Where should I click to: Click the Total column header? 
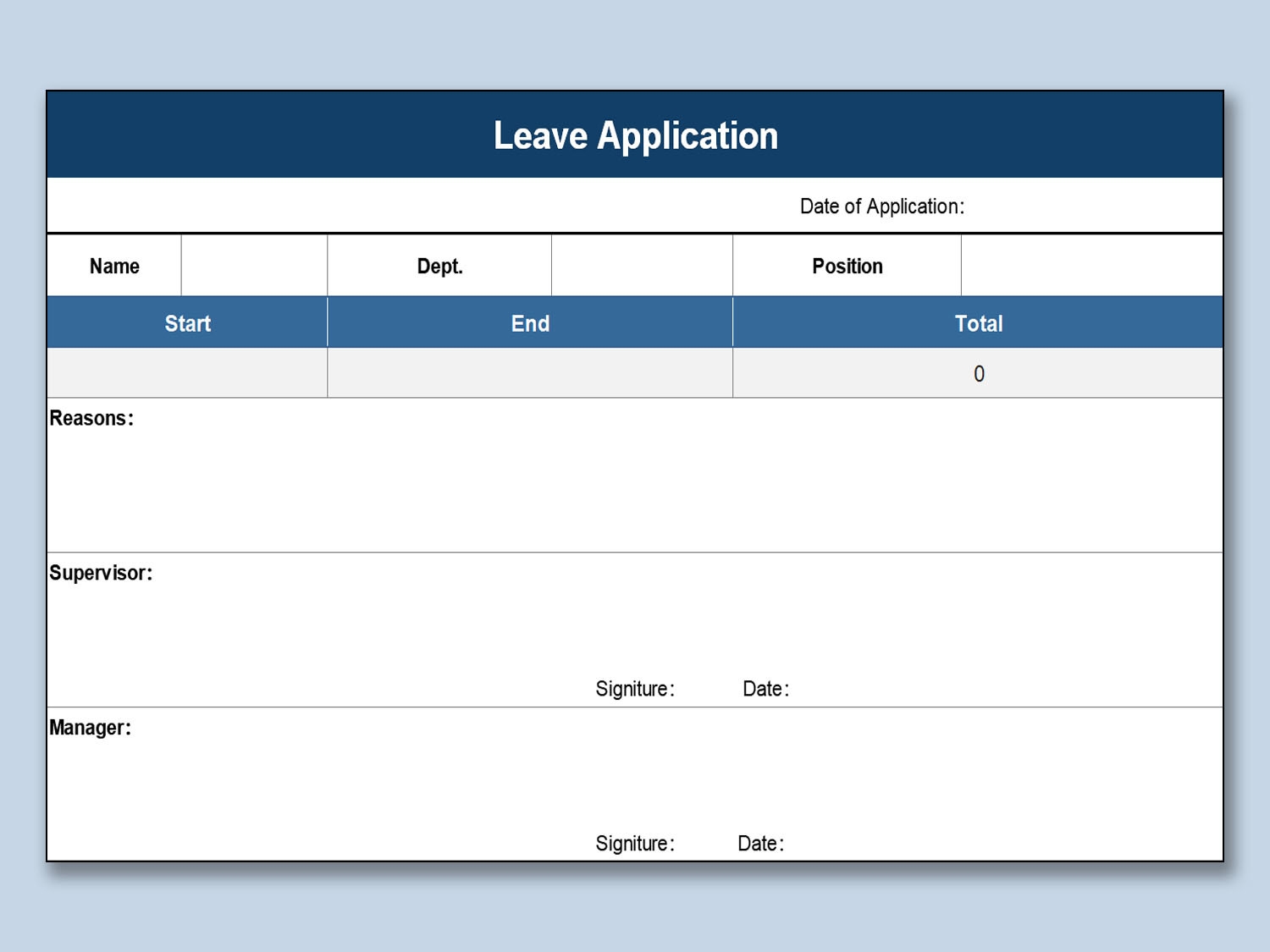point(978,323)
